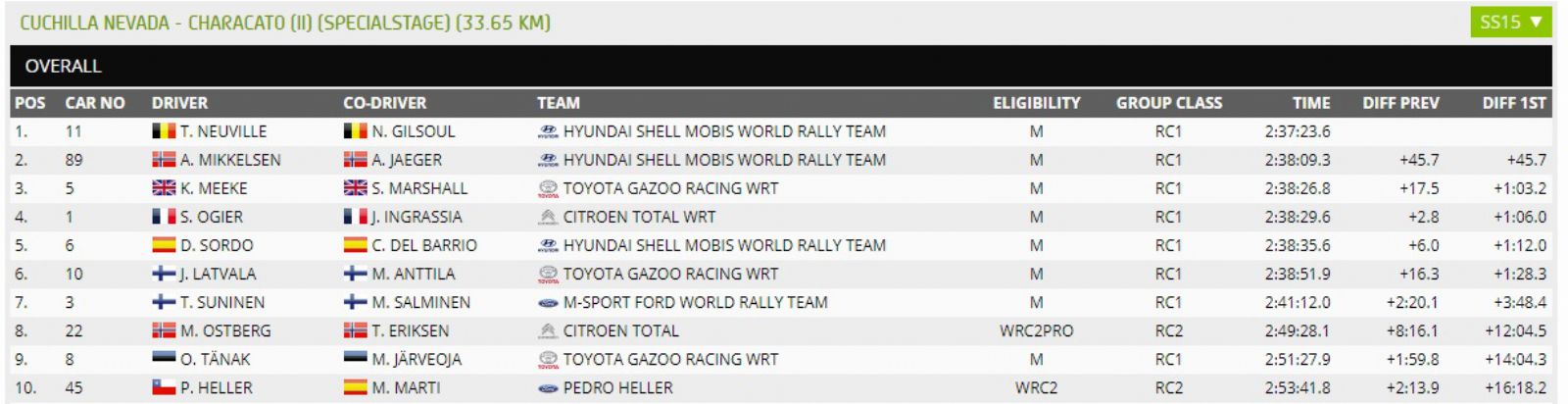Sort by the TIME column header

pyautogui.click(x=1310, y=103)
